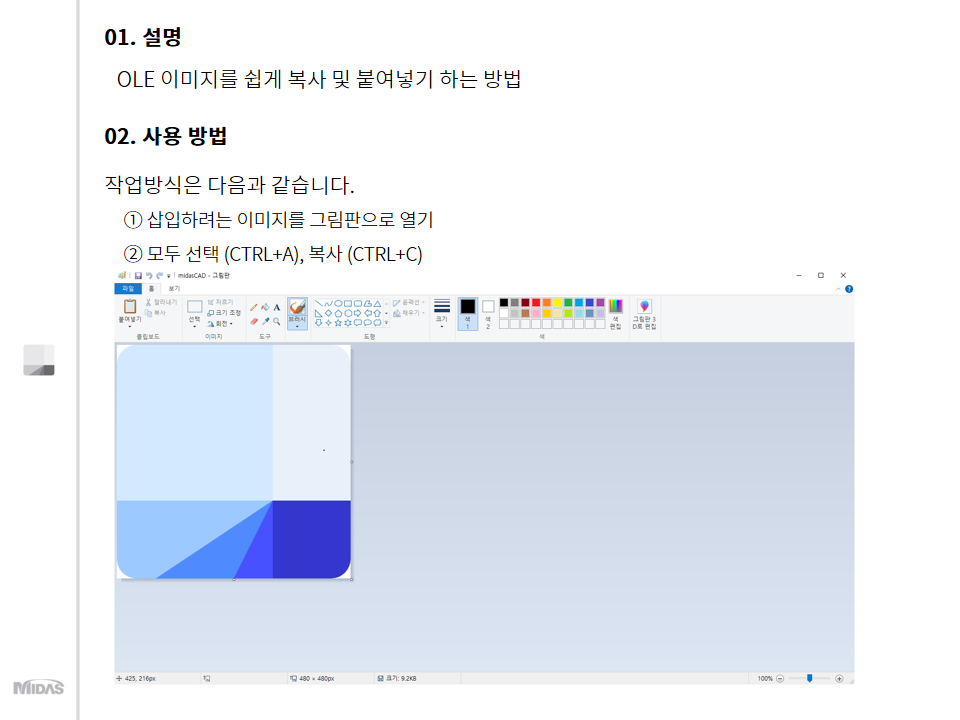The image size is (960, 720).
Task: Pick the diamond shape
Action: 328,313
